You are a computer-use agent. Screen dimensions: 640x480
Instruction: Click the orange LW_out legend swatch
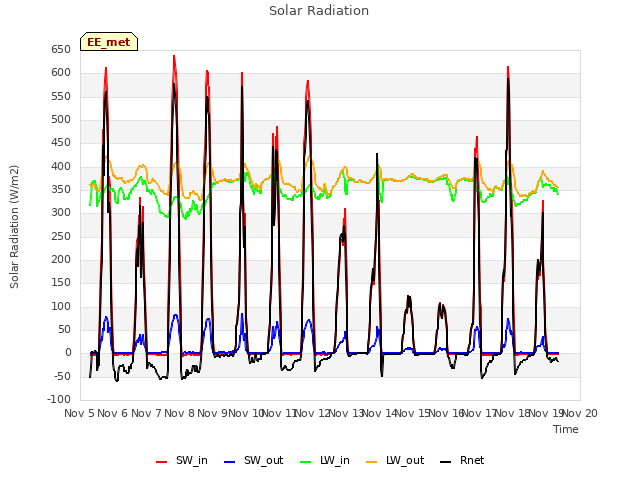[372, 462]
